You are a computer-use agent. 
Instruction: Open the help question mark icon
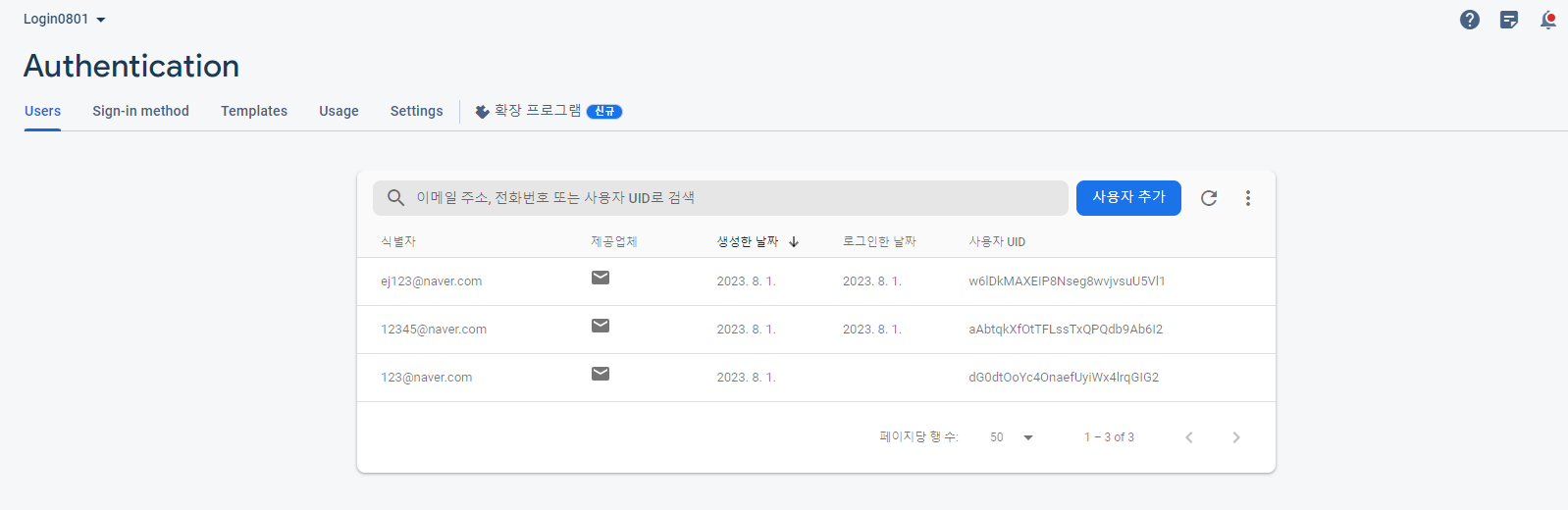(x=1469, y=20)
